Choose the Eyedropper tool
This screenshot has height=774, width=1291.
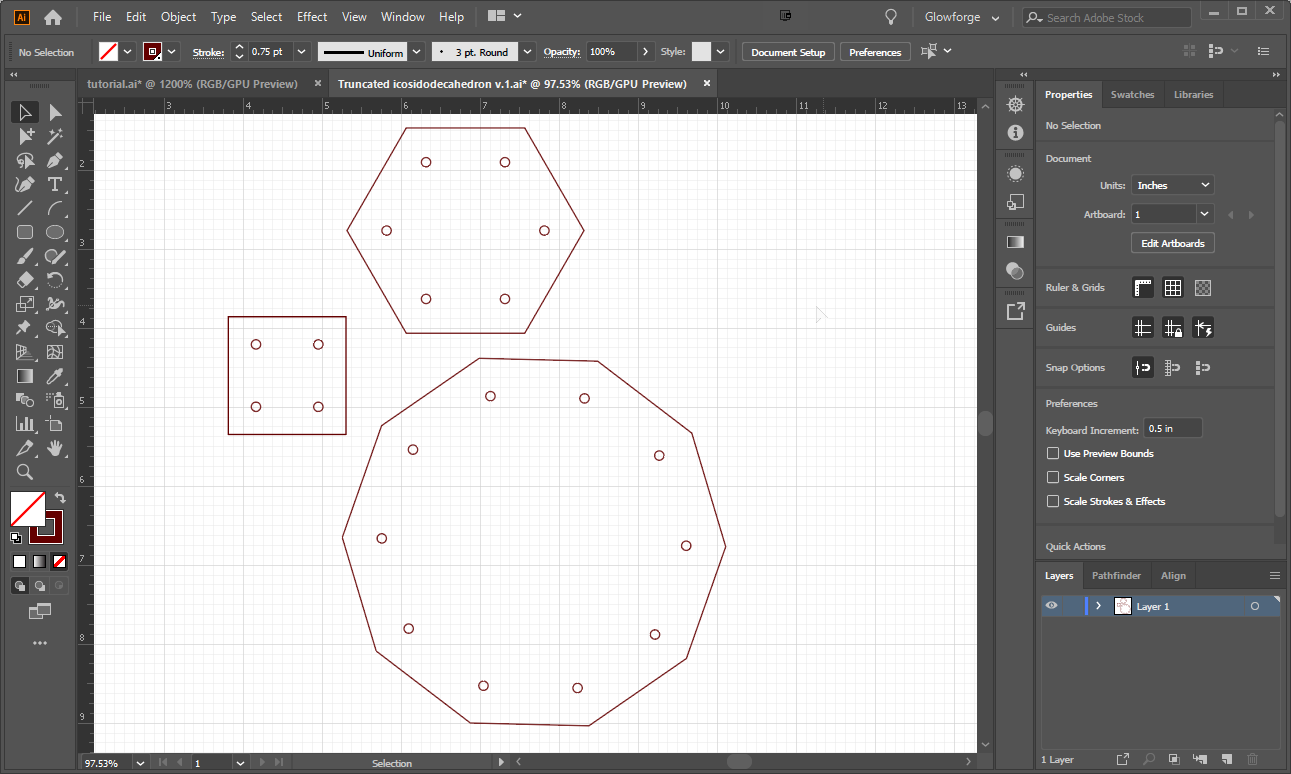pyautogui.click(x=55, y=376)
